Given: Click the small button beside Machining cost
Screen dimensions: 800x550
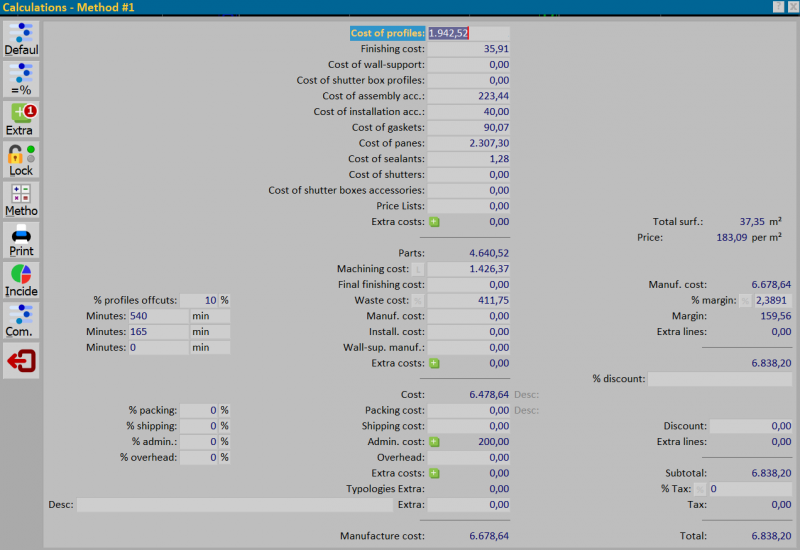Looking at the screenshot, I should coord(418,269).
